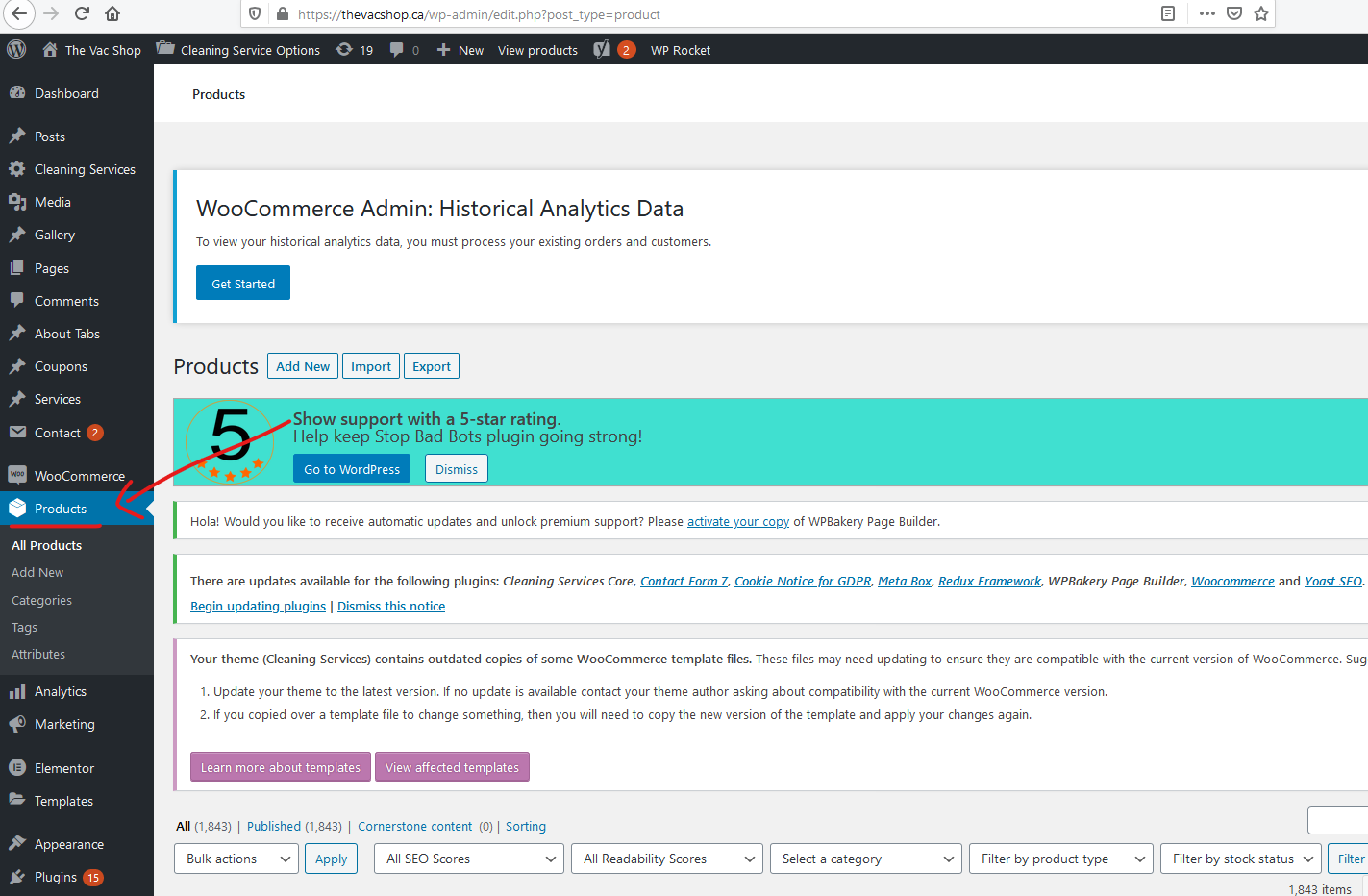The image size is (1368, 896).
Task: Open comments bubble in admin bar
Action: click(404, 50)
